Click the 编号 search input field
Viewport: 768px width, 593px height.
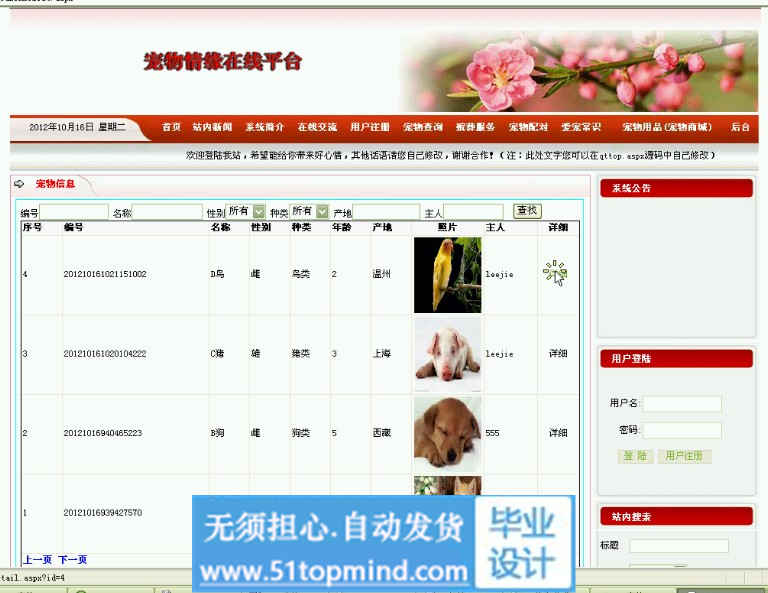pos(73,212)
